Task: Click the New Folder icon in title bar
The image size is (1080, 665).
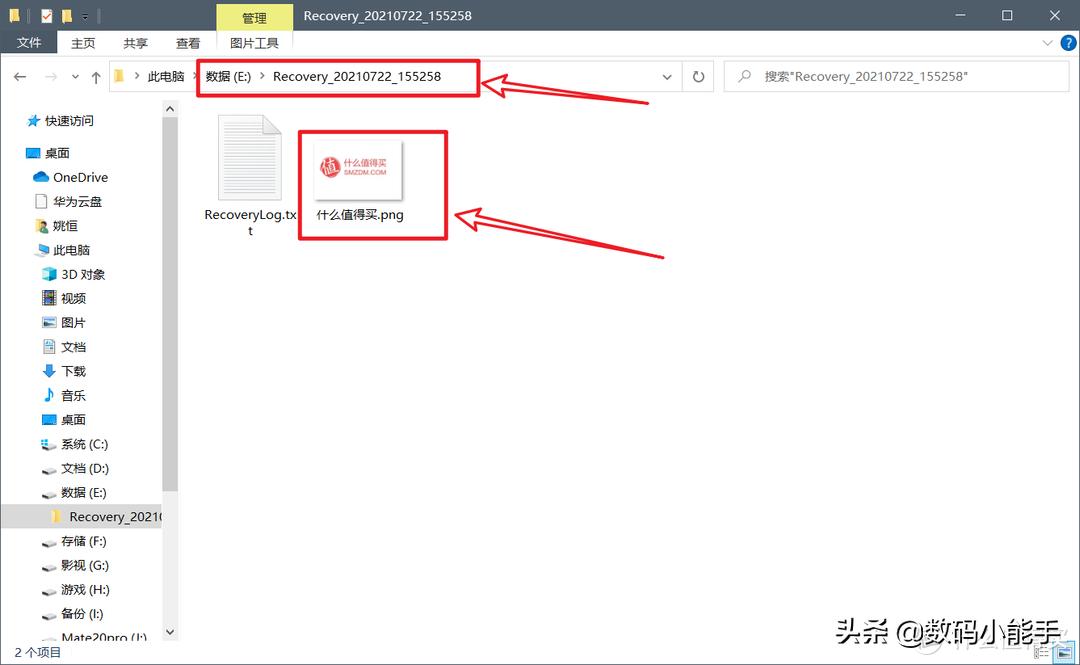Action: pos(65,15)
